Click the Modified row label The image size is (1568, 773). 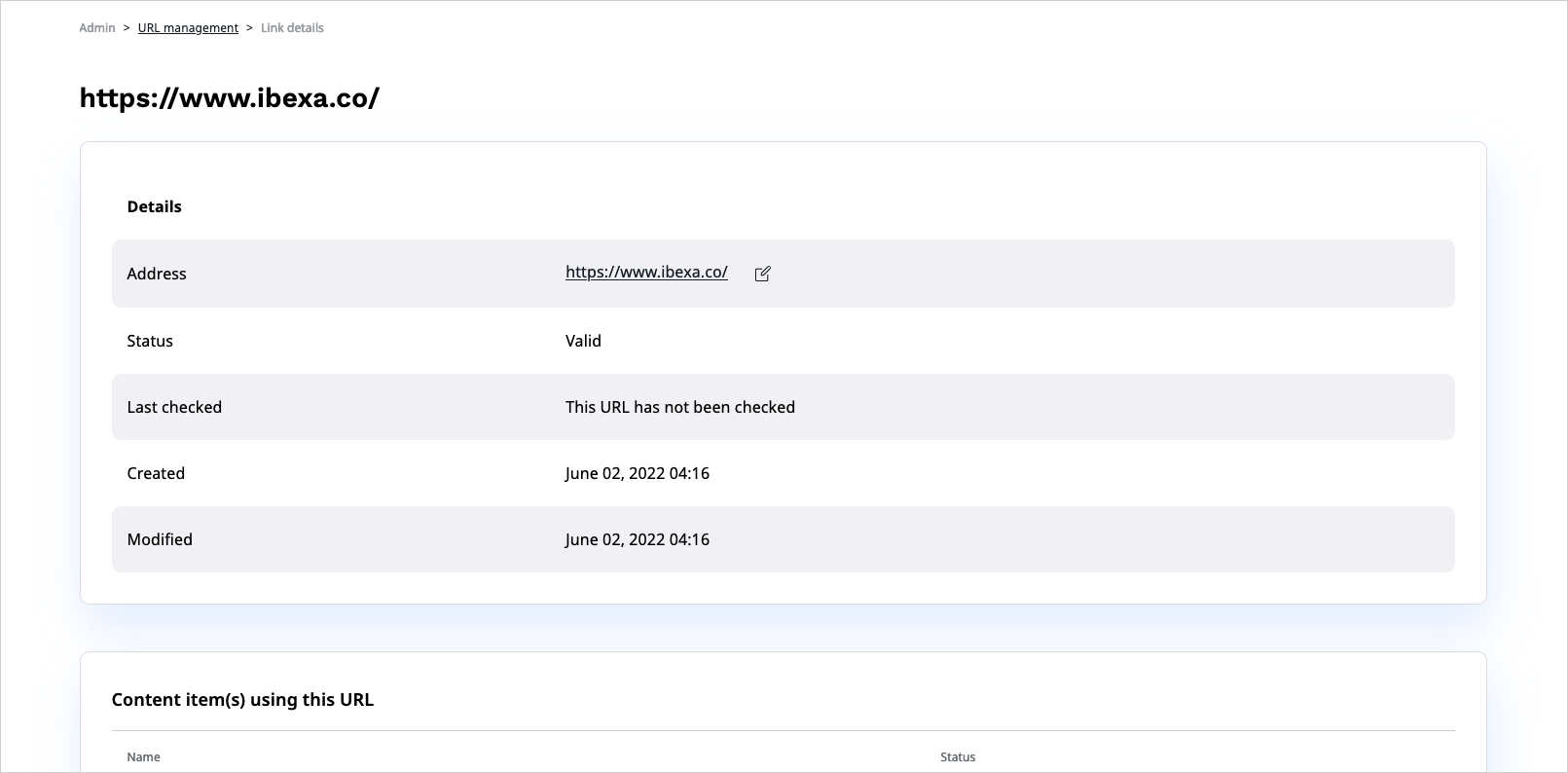pos(160,539)
